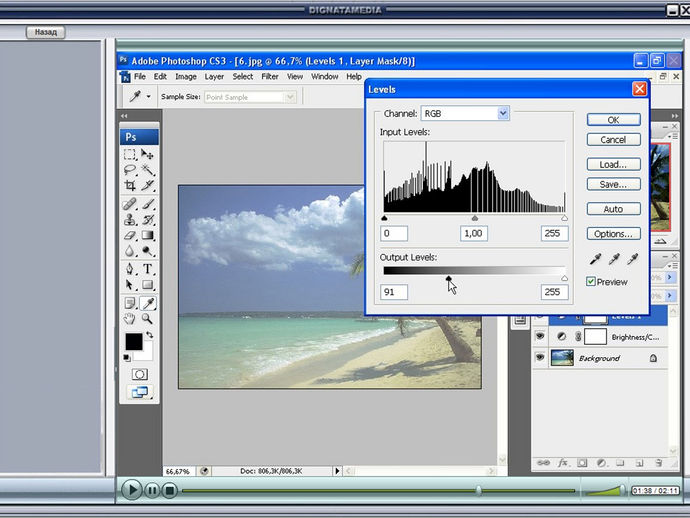Image resolution: width=690 pixels, height=518 pixels.
Task: Pick the set black point eyedropper
Action: pos(595,259)
